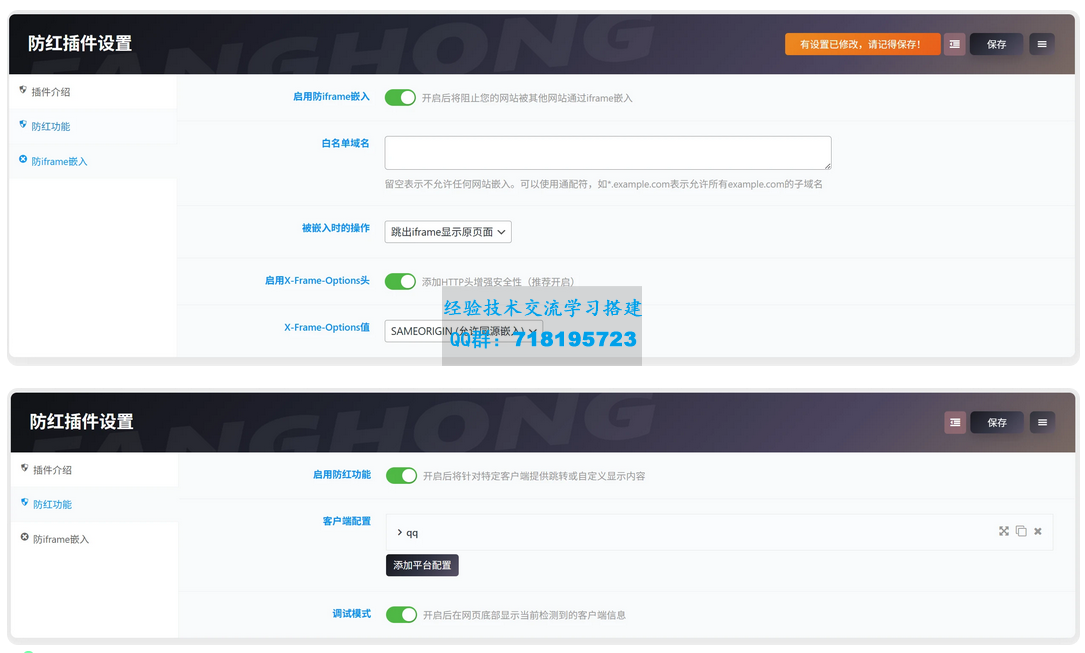Toggle 调试模式 switch
The width and height of the screenshot is (1085, 653).
[401, 614]
